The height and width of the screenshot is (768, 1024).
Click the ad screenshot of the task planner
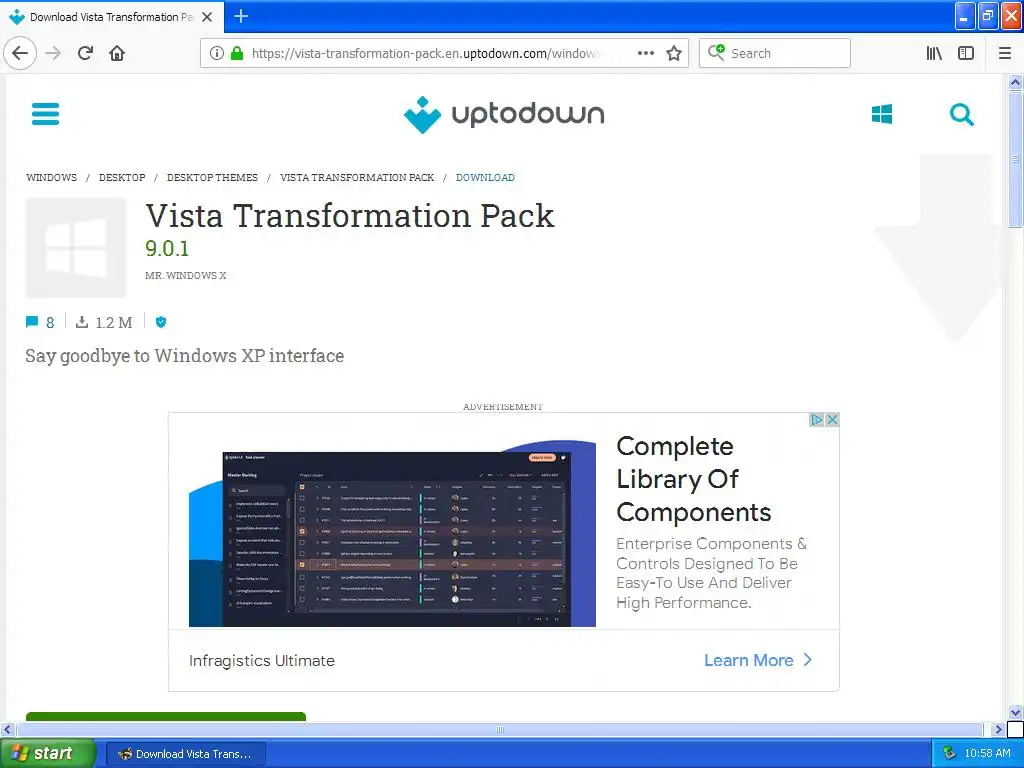392,534
